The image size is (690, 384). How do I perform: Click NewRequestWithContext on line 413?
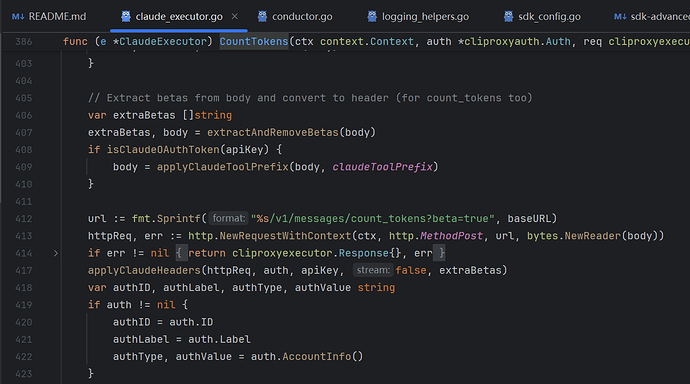coord(285,236)
